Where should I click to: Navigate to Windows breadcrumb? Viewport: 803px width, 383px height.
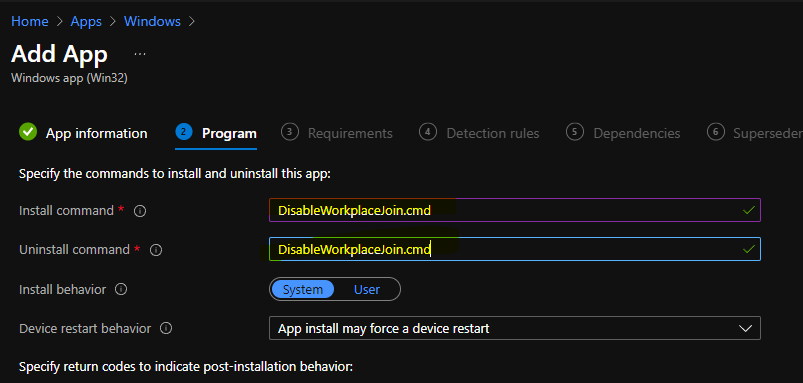click(152, 22)
